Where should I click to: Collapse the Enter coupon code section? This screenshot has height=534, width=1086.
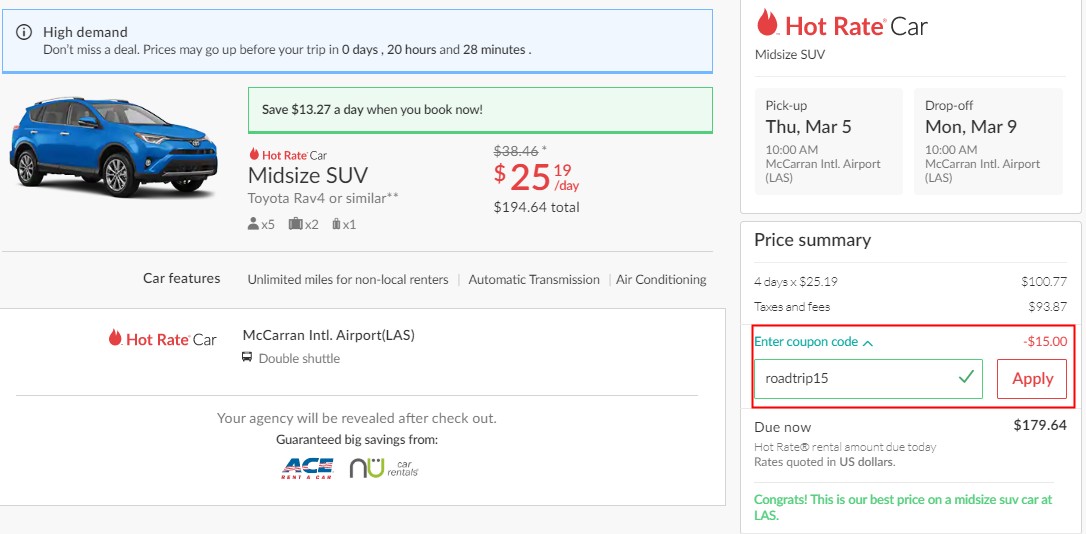813,342
